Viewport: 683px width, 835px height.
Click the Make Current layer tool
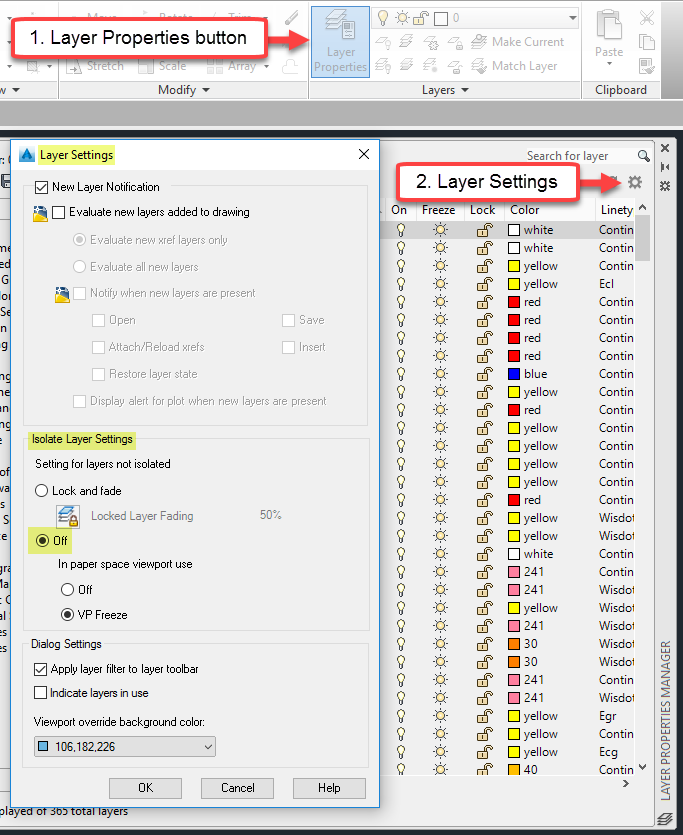[517, 42]
